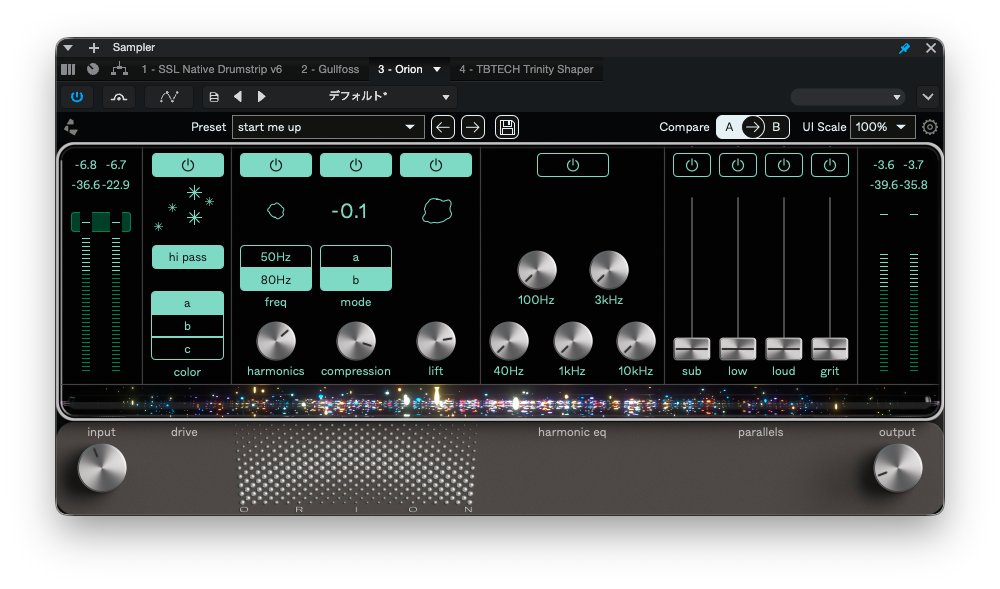This screenshot has width=1000, height=589.
Task: Load previous Orion preset left arrow
Action: click(x=443, y=127)
